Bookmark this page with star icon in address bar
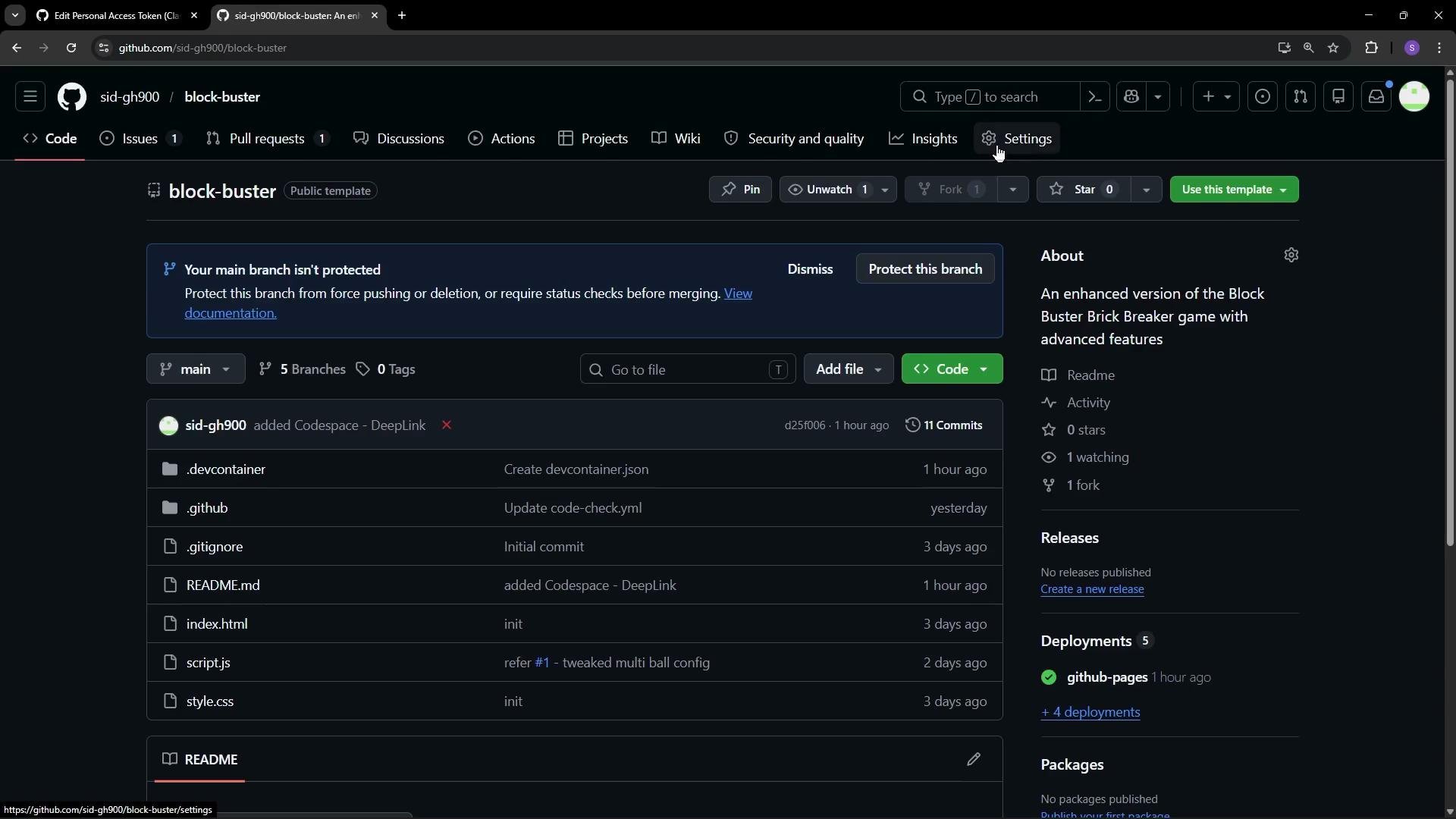This screenshot has height=819, width=1456. [1333, 48]
